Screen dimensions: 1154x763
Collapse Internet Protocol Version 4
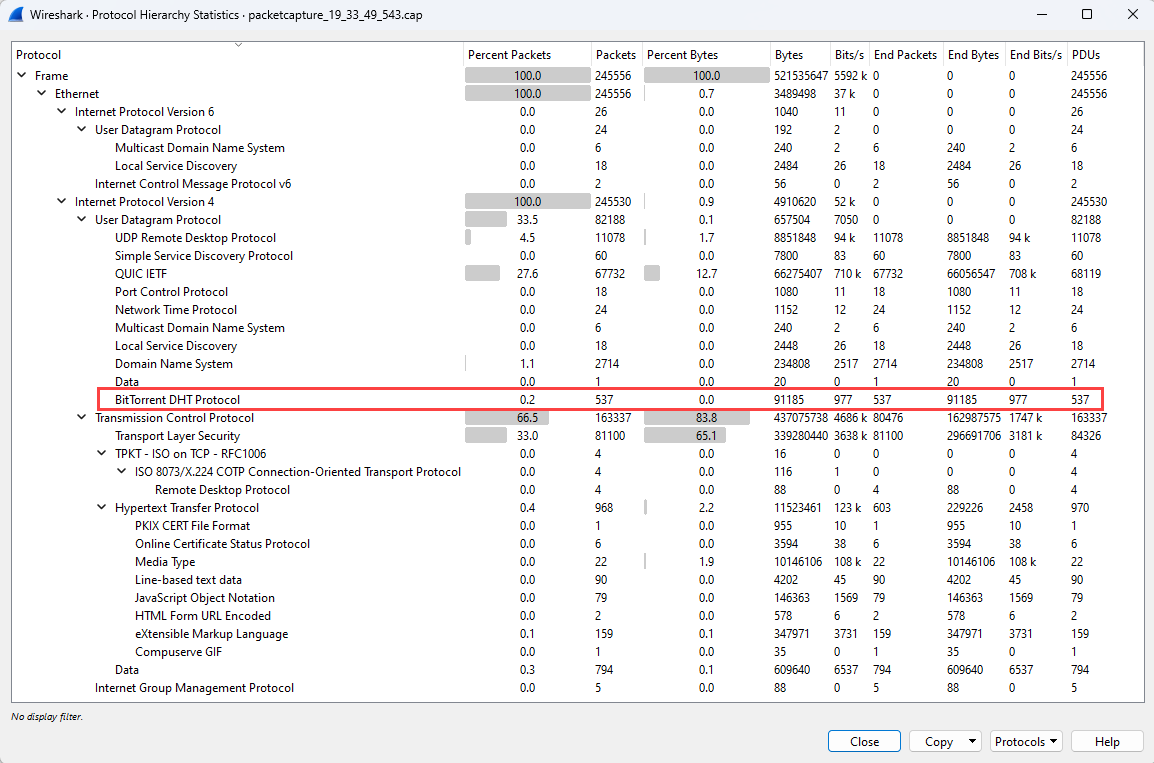click(x=61, y=201)
